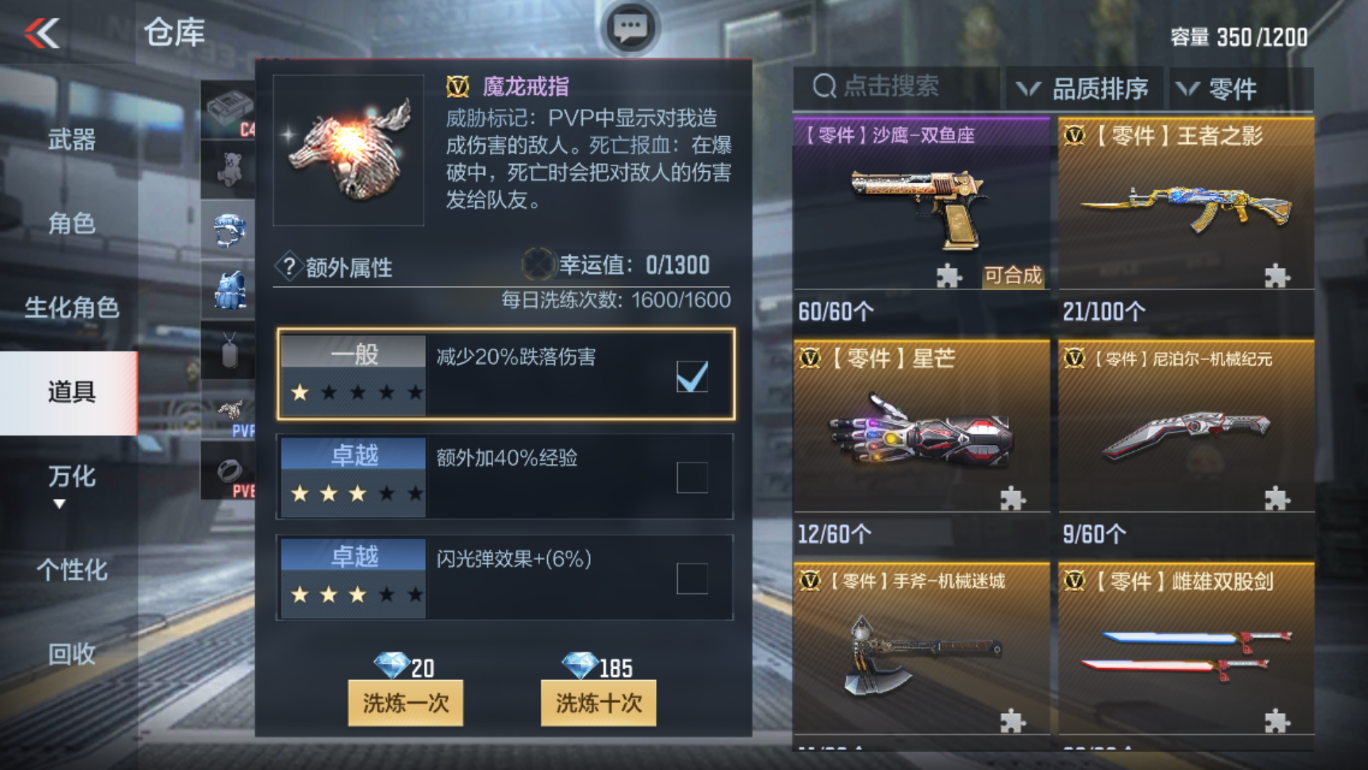This screenshot has width=1368, height=770.
Task: Check the 额外加40%经验 attribute checkbox
Action: 692,477
